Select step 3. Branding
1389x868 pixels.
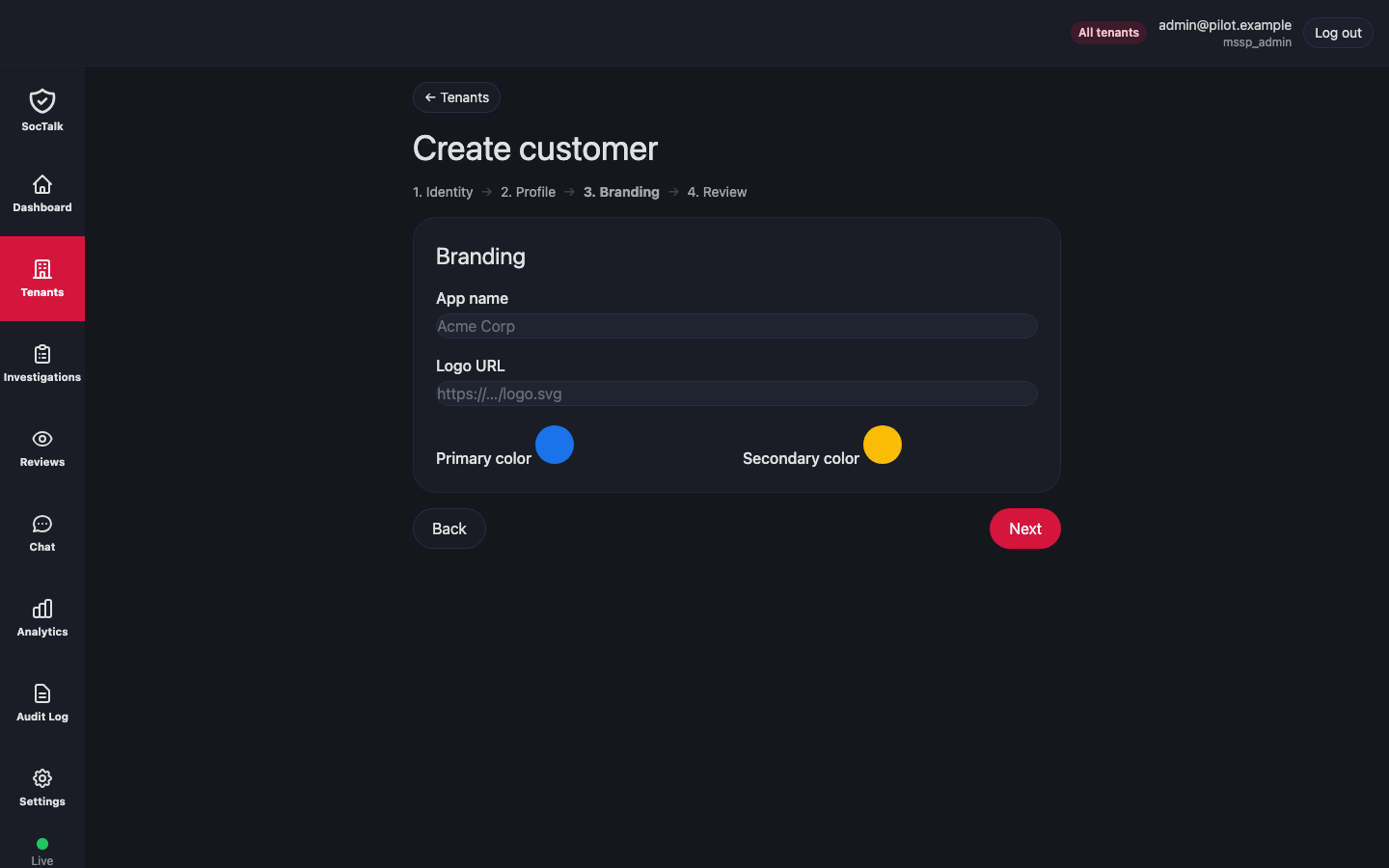(621, 192)
